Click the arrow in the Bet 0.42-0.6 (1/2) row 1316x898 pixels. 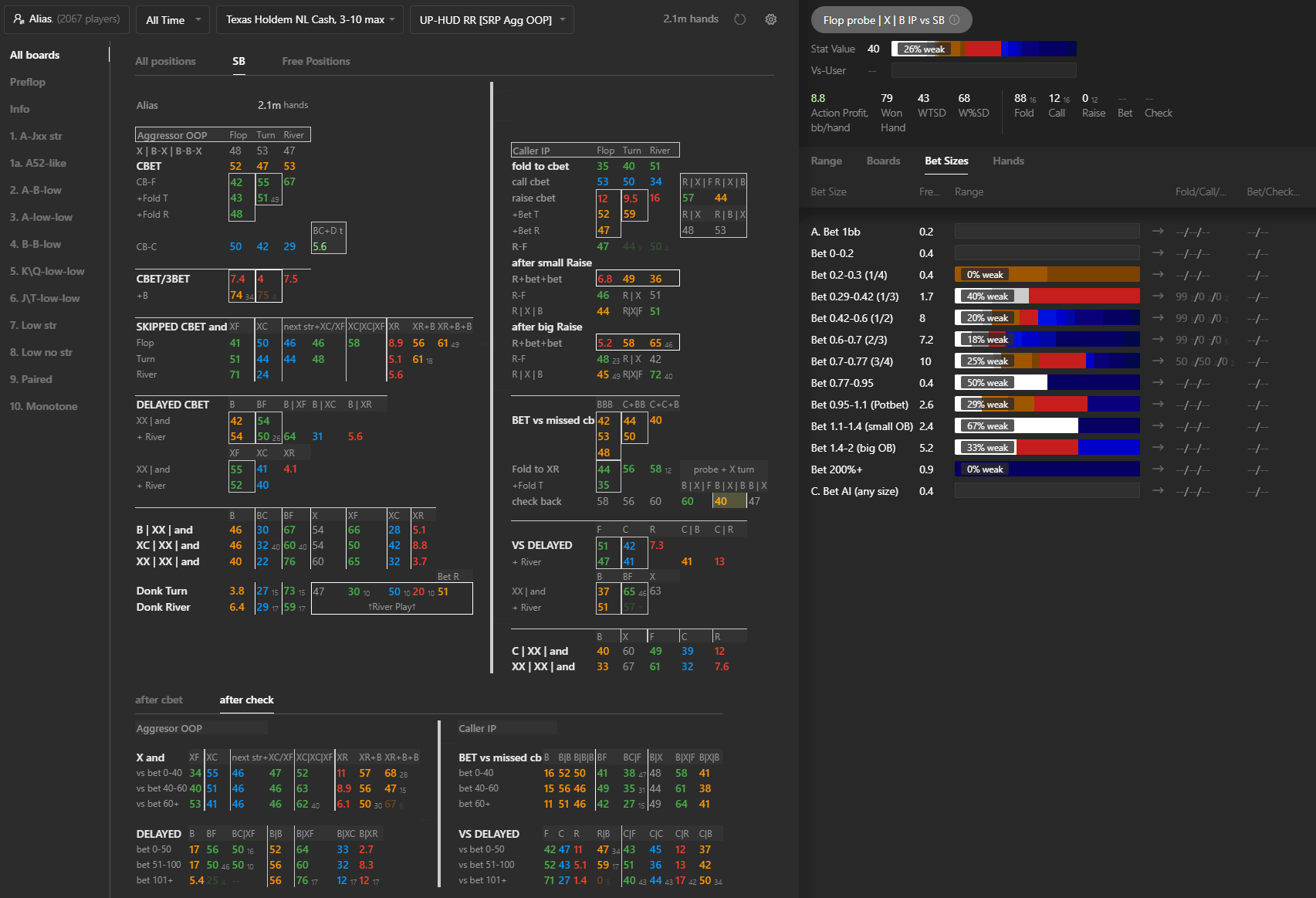pyautogui.click(x=1158, y=318)
